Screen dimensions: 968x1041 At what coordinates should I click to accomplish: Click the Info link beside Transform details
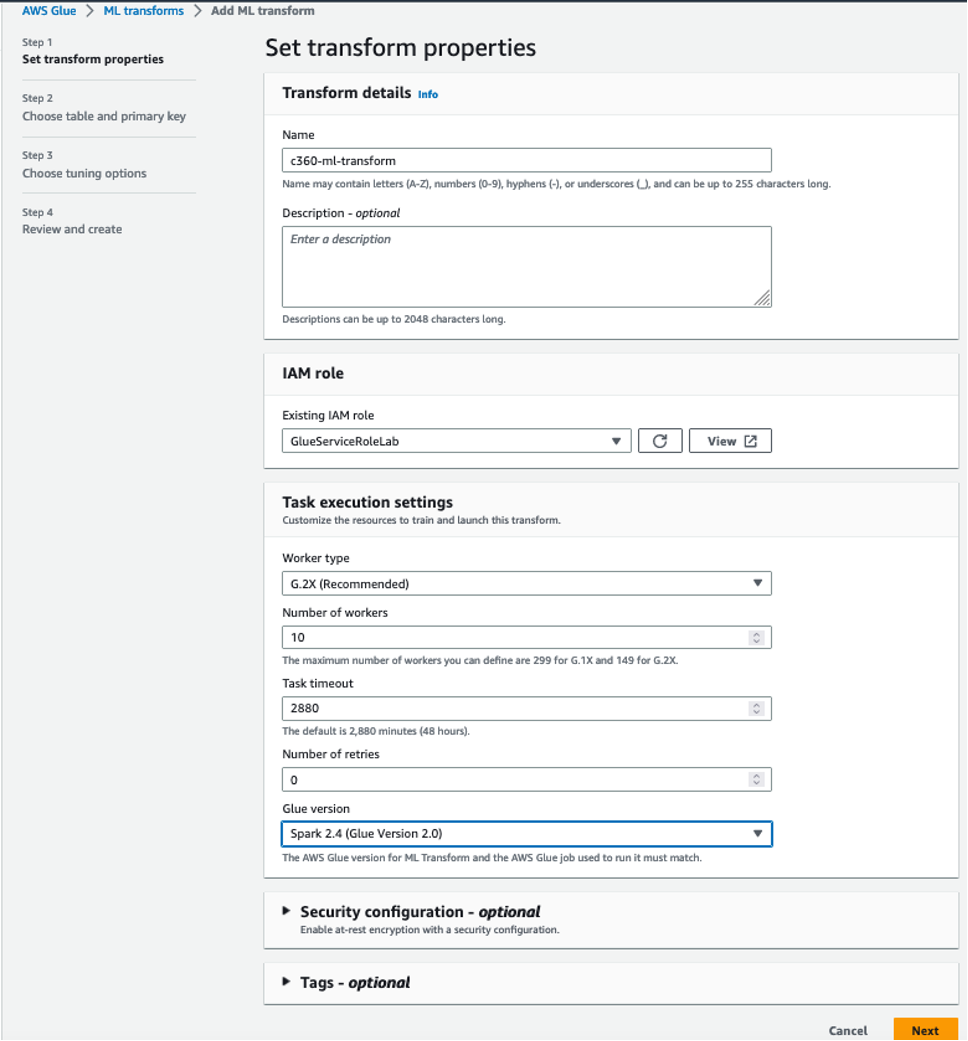[428, 94]
